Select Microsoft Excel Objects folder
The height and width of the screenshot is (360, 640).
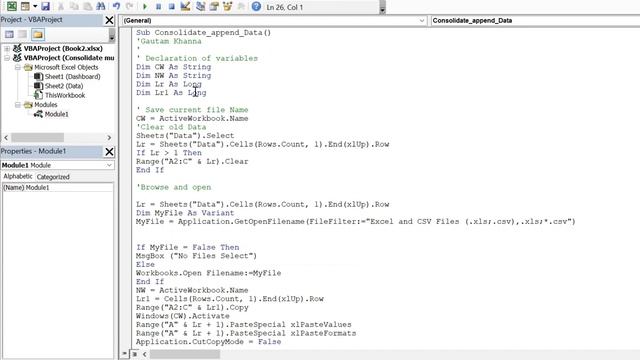pos(66,67)
